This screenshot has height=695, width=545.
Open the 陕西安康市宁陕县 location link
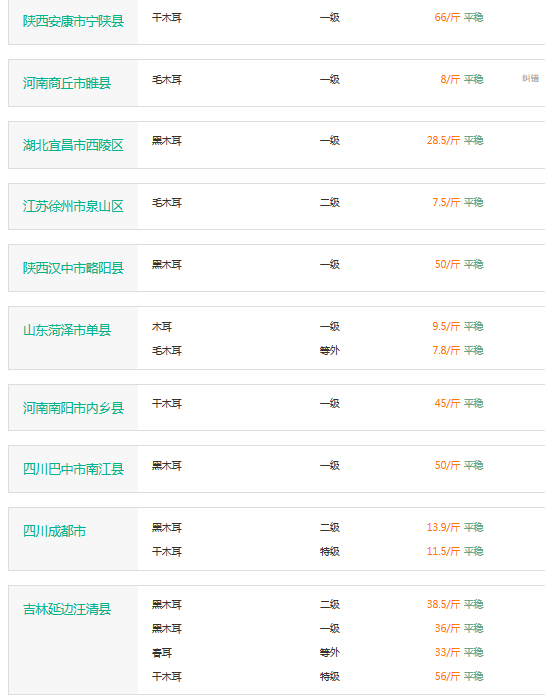click(73, 21)
